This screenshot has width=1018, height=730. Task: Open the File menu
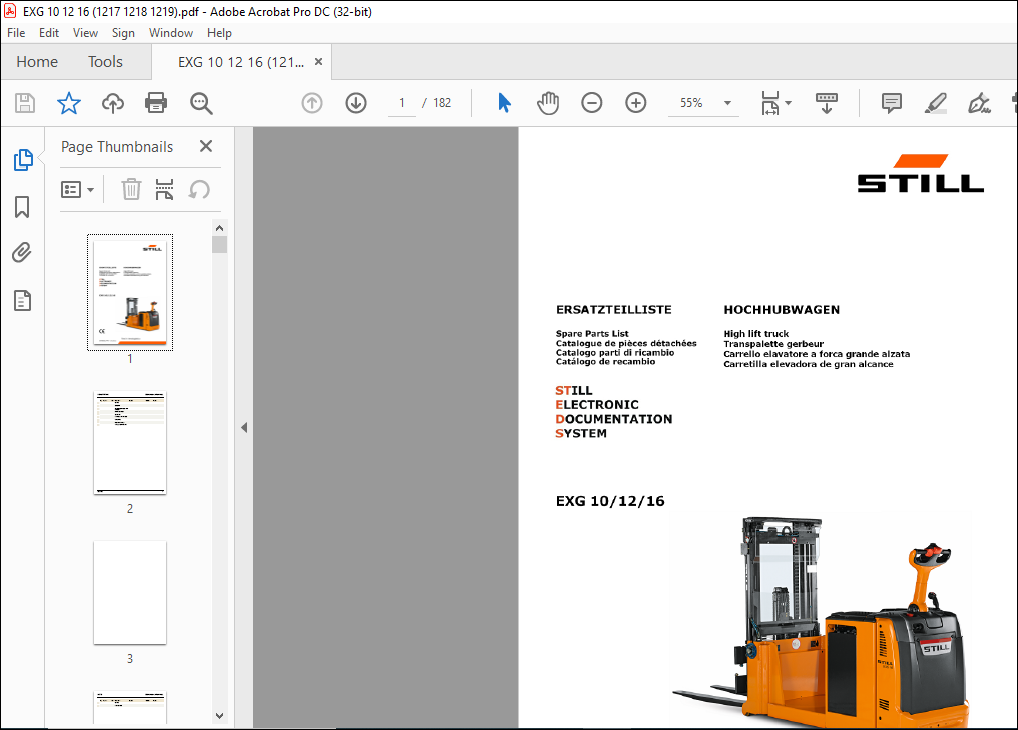pos(16,32)
